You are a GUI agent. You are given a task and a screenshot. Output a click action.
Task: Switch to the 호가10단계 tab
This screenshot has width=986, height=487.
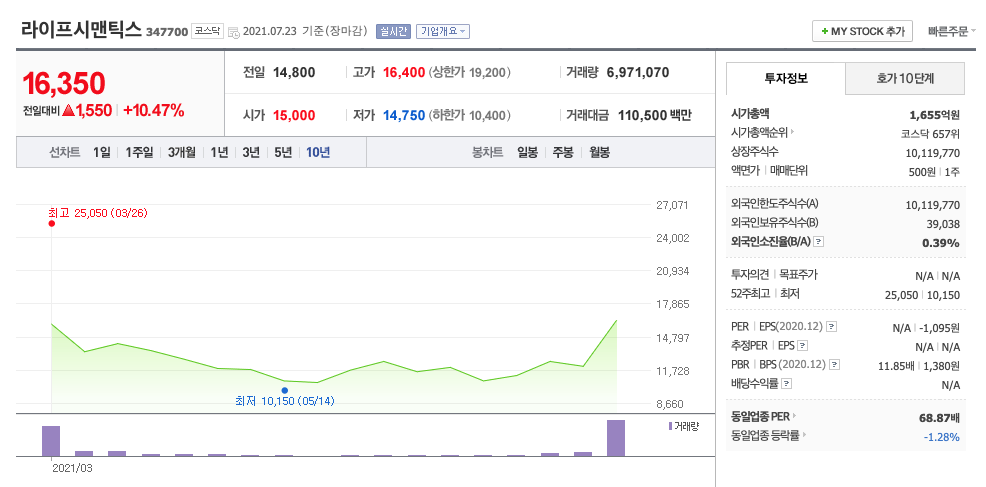coord(905,79)
